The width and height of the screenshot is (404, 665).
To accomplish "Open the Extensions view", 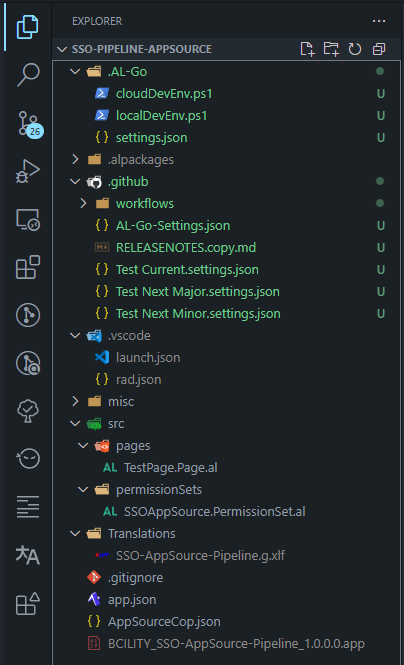I will coord(28,267).
